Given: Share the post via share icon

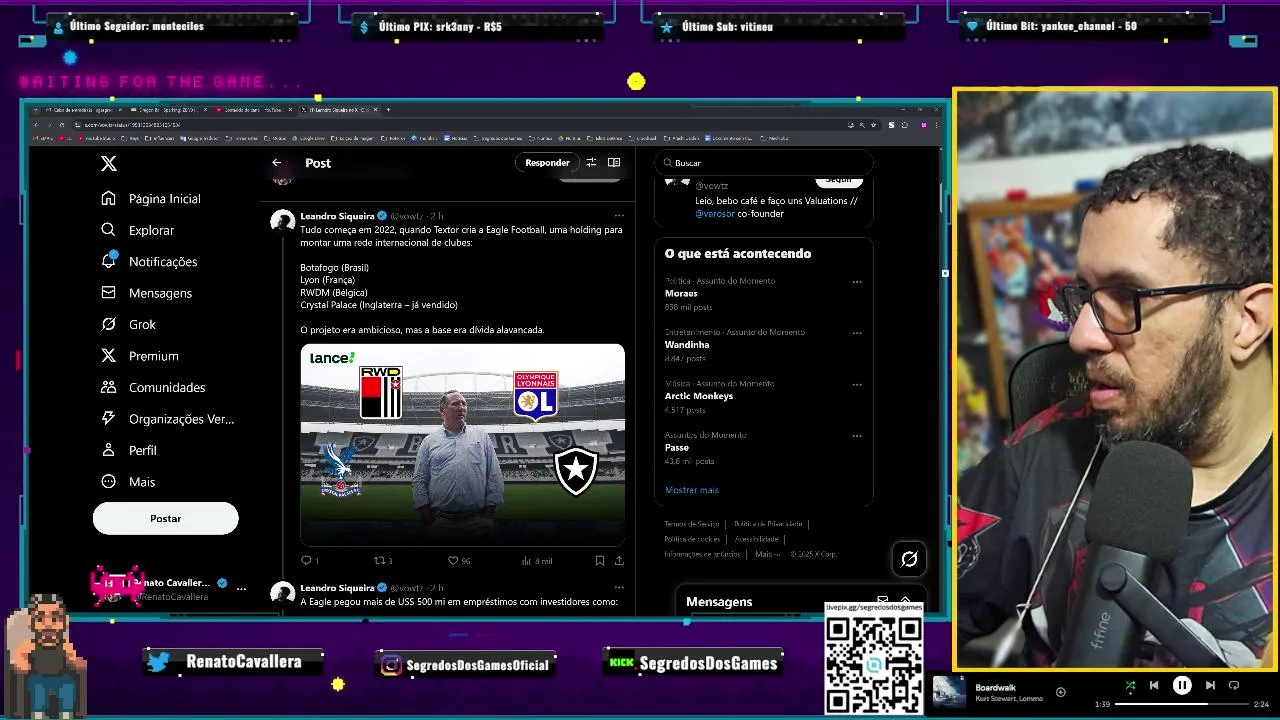Looking at the screenshot, I should [619, 561].
